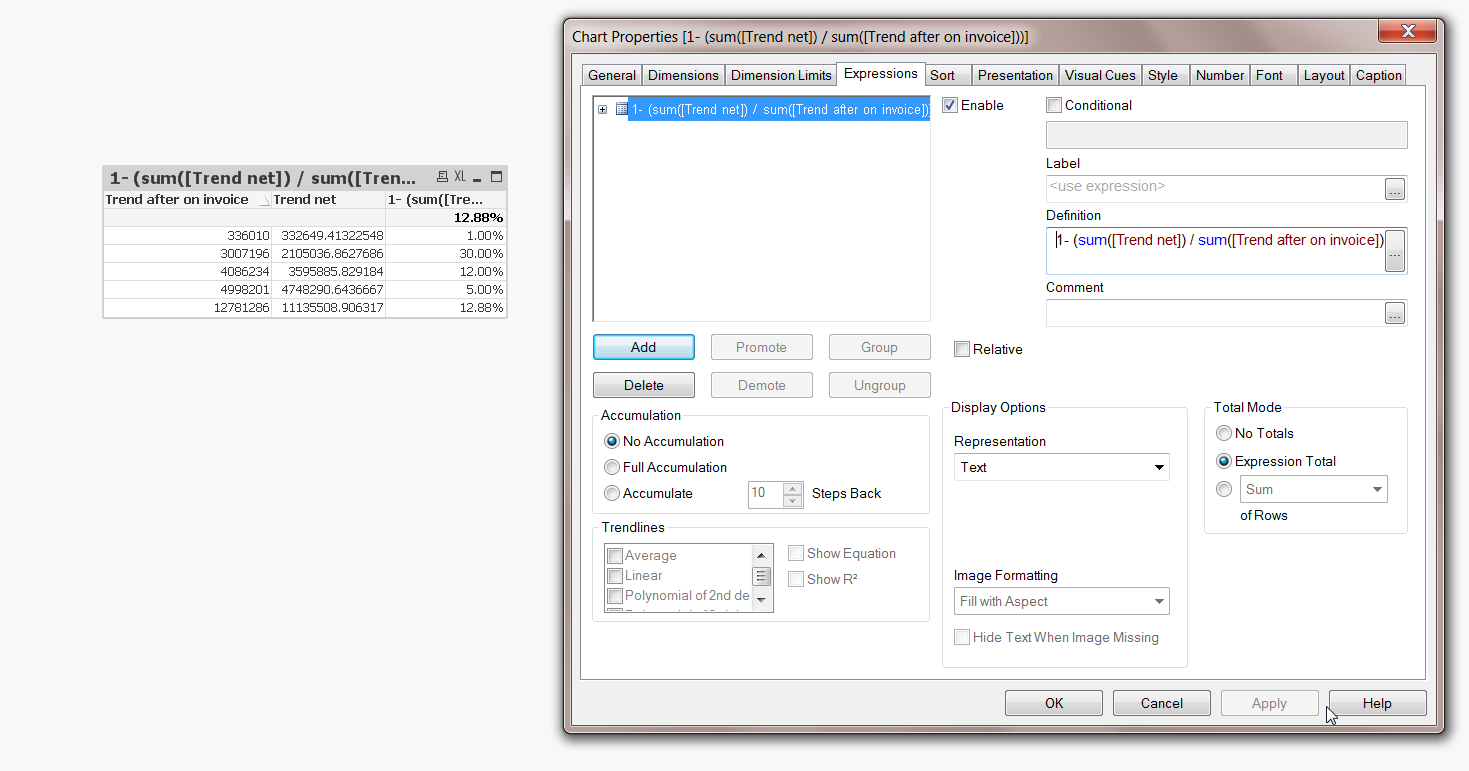Image resolution: width=1469 pixels, height=771 pixels.
Task: Switch to Visual Cues tab
Action: click(1100, 75)
